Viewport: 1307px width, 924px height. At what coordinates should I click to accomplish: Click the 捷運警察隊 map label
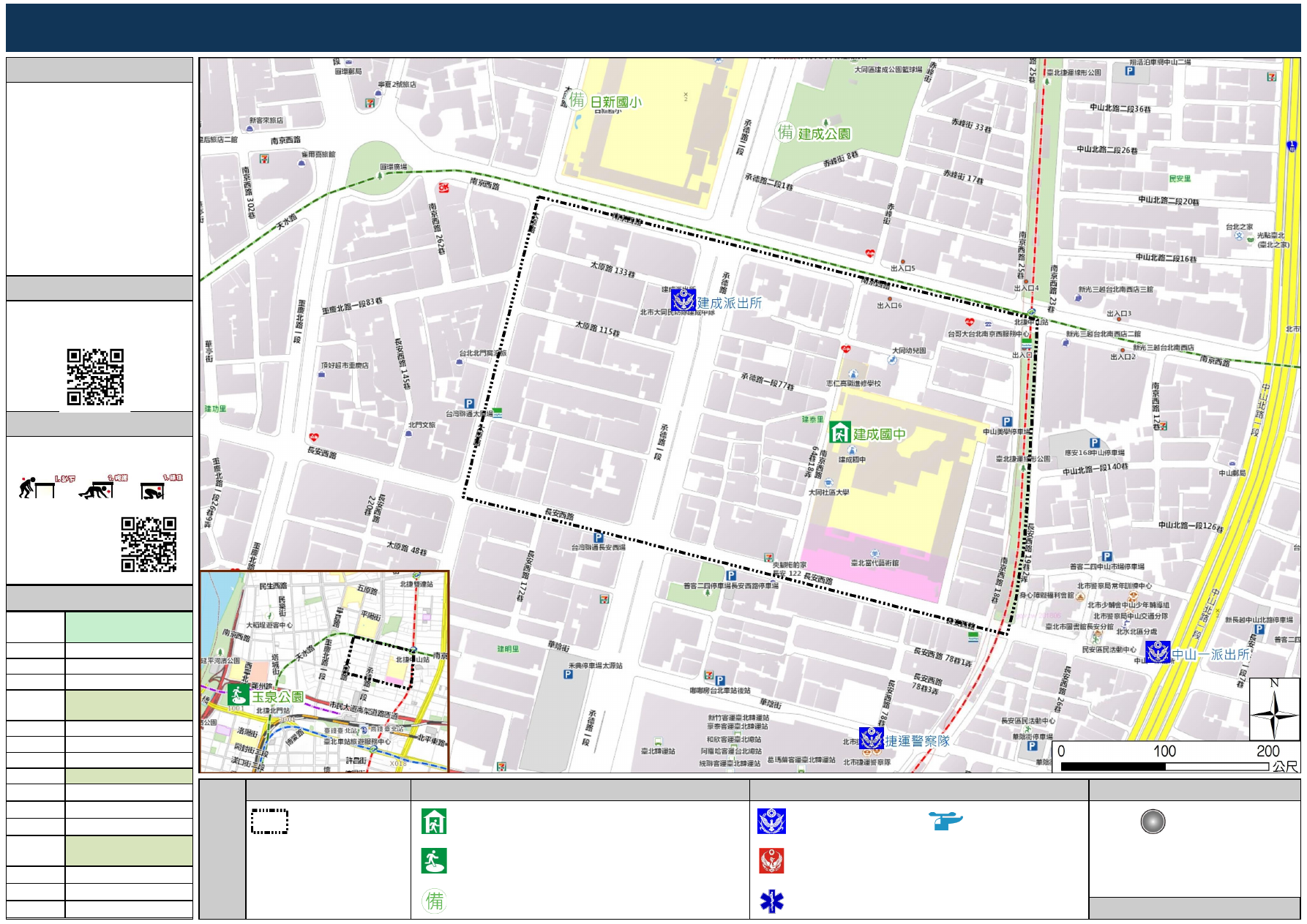point(918,741)
